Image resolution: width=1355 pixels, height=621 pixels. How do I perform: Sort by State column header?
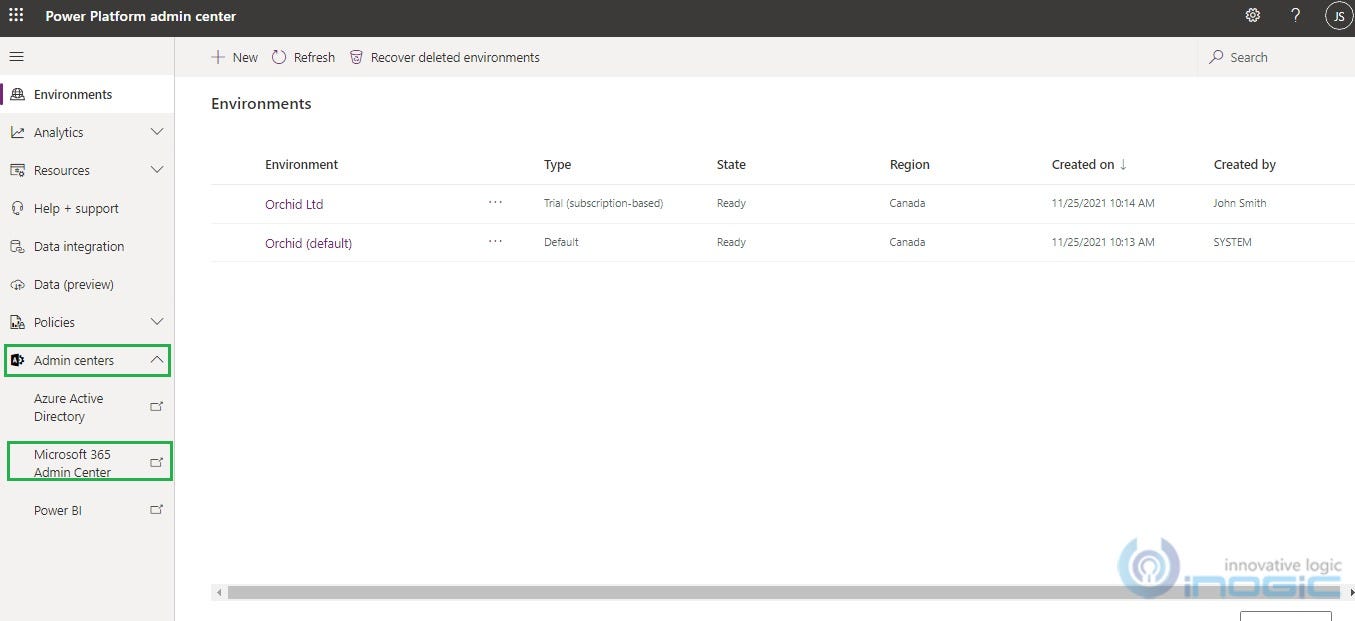(731, 164)
